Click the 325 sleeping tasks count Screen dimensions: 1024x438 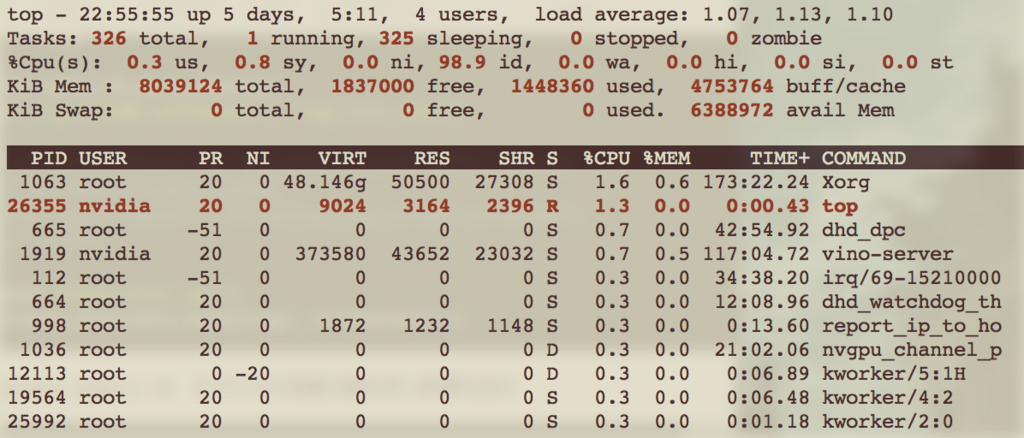[x=396, y=39]
